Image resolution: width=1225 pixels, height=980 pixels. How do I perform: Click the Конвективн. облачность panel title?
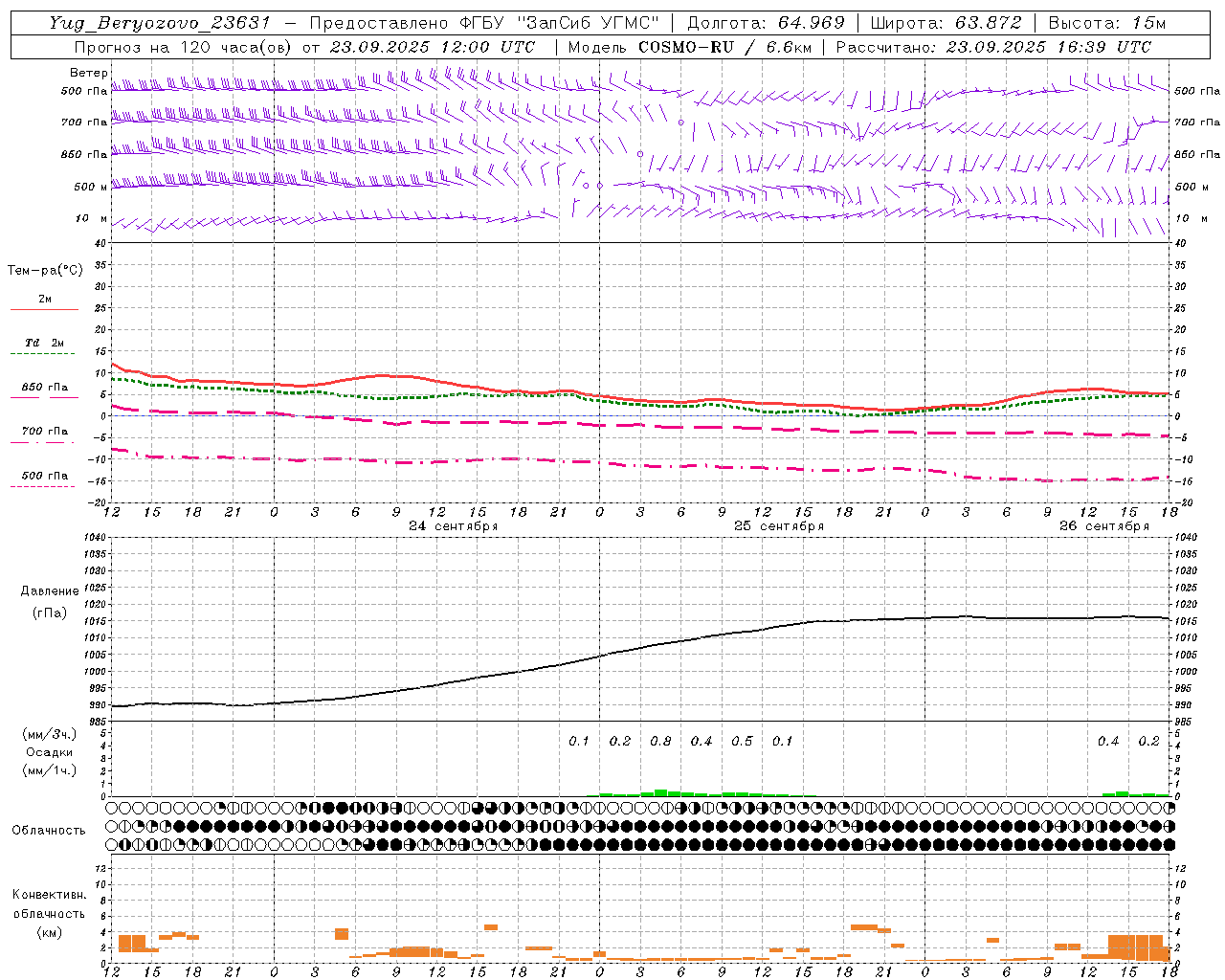(49, 904)
